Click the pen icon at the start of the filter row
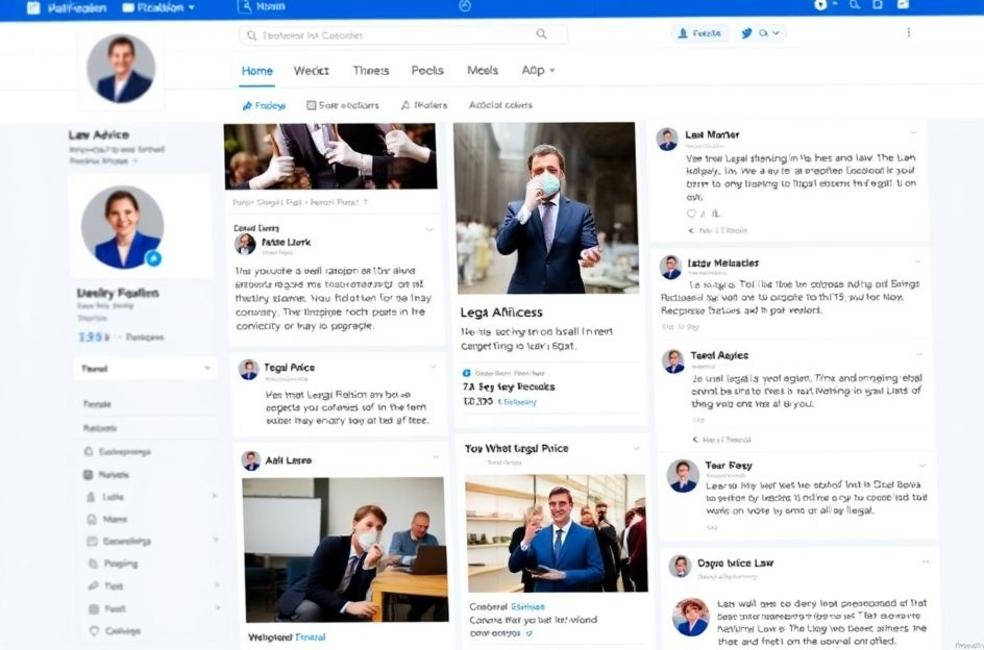This screenshot has width=984, height=650. pos(247,105)
